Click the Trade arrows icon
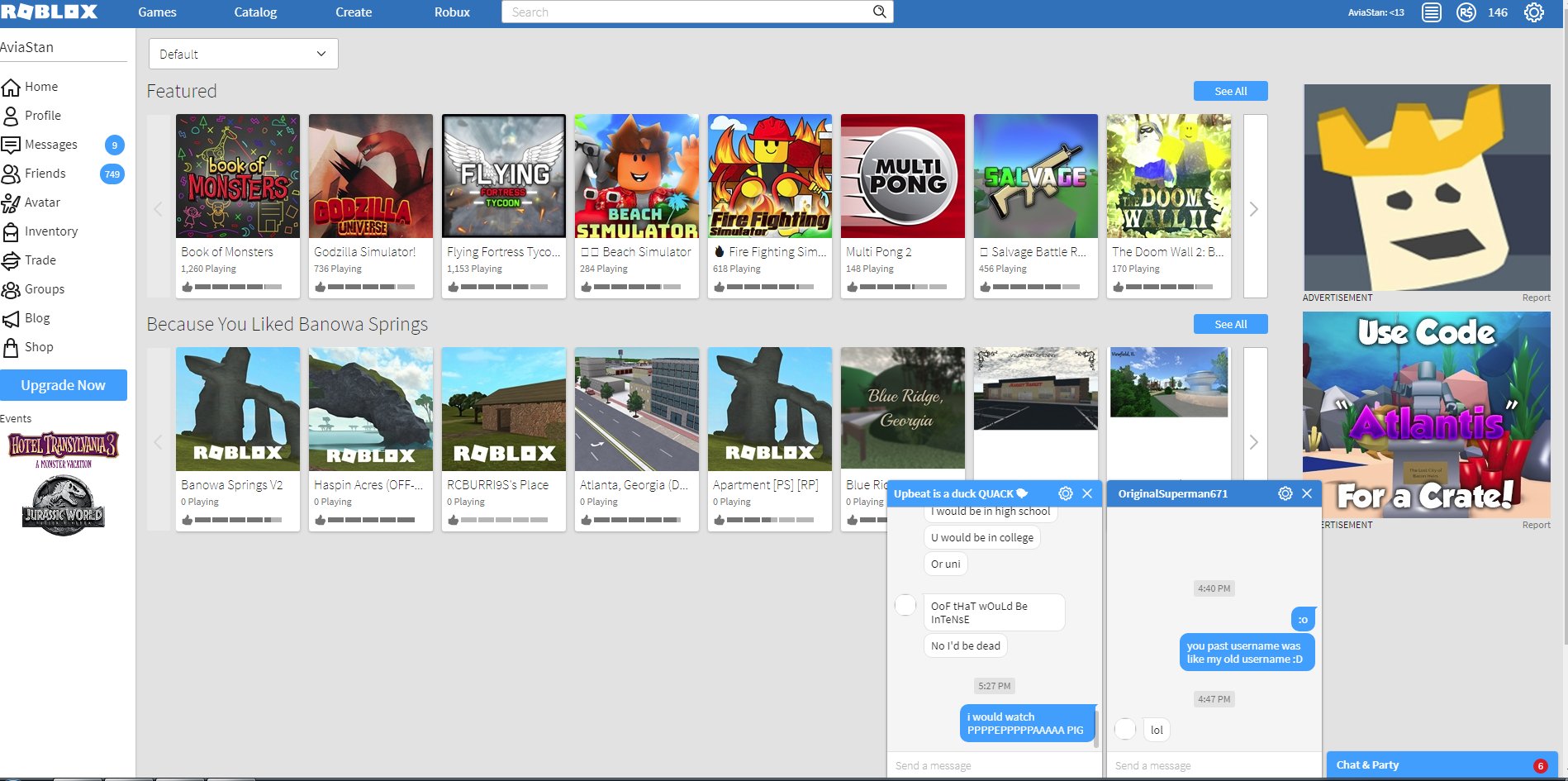1568x781 pixels. click(11, 260)
